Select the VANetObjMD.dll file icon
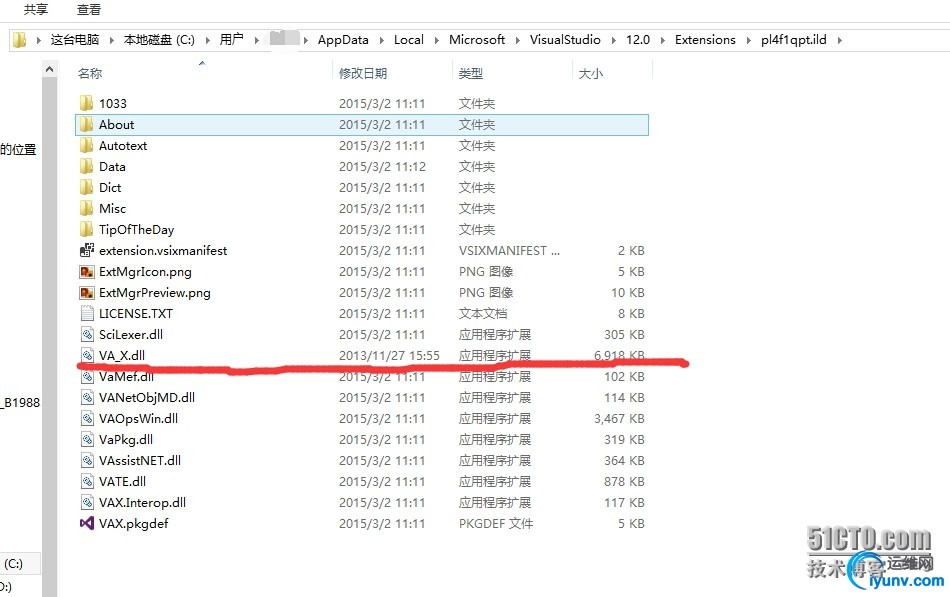950x597 pixels. 87,398
